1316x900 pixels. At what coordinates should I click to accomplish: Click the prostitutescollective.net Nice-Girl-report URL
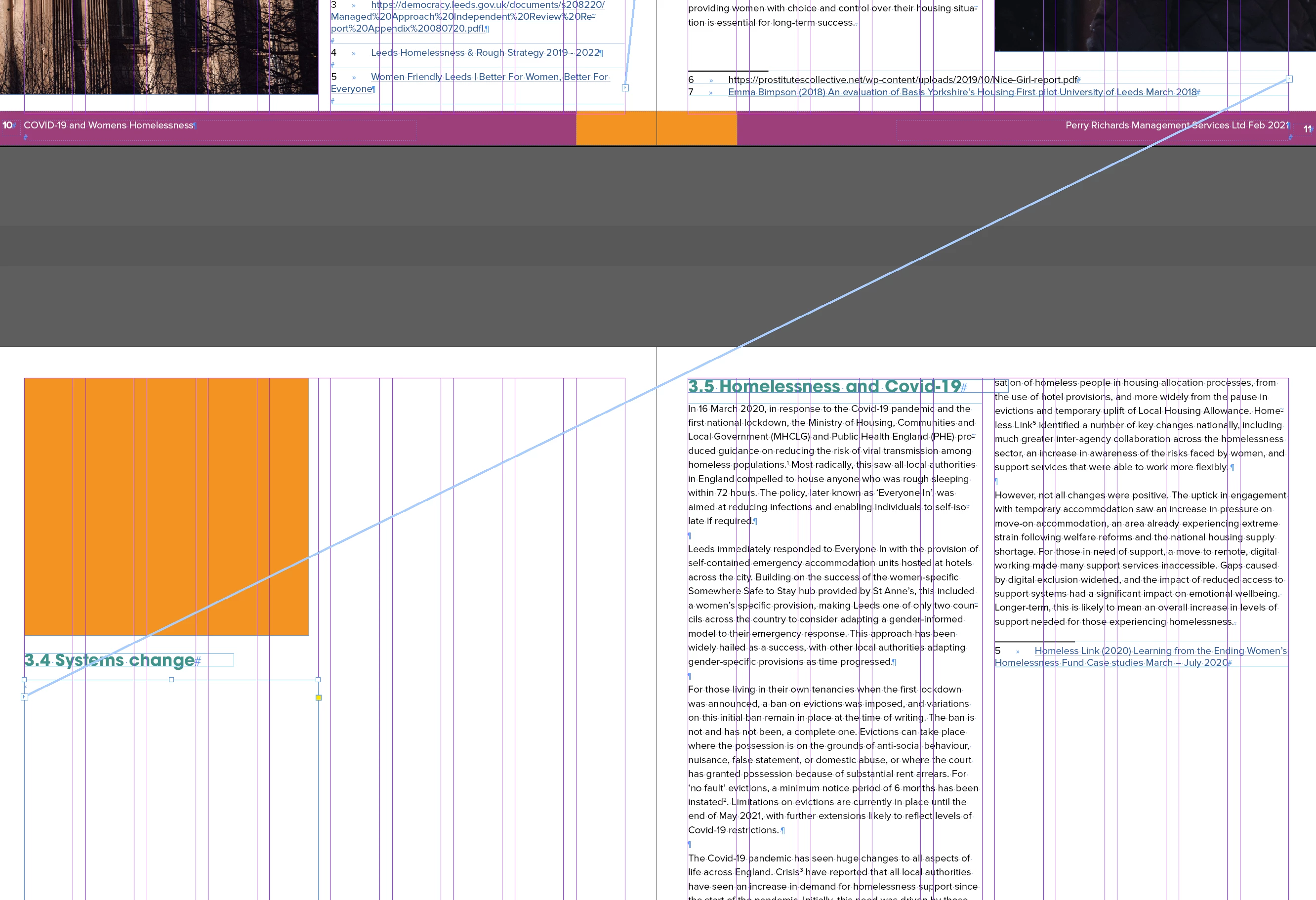tap(902, 80)
